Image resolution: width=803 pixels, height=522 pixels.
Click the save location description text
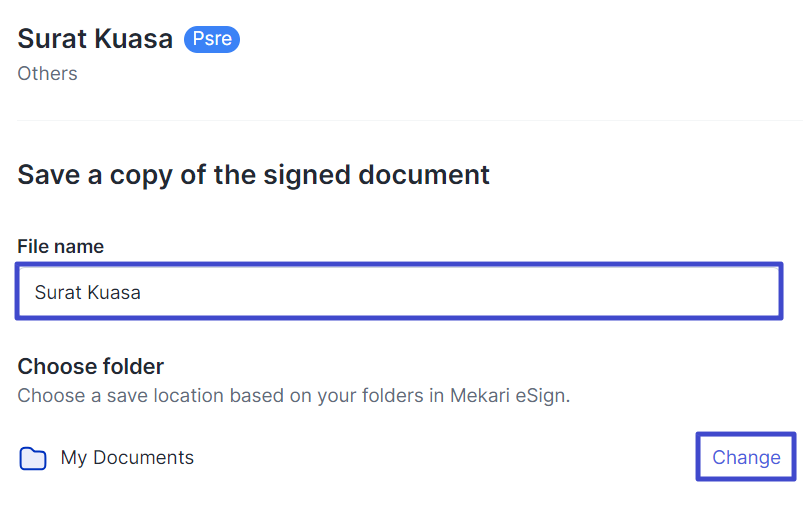[x=293, y=395]
